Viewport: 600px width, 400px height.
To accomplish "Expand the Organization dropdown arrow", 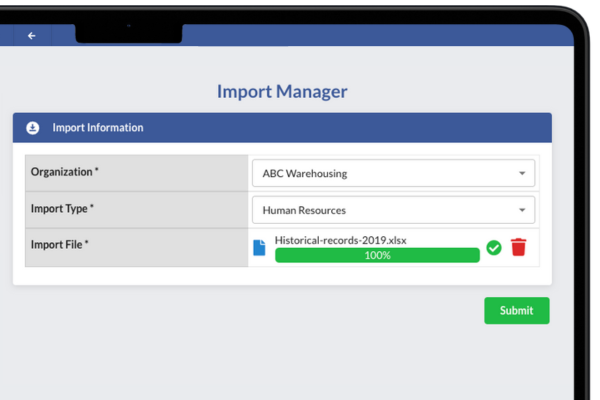I will pos(521,173).
